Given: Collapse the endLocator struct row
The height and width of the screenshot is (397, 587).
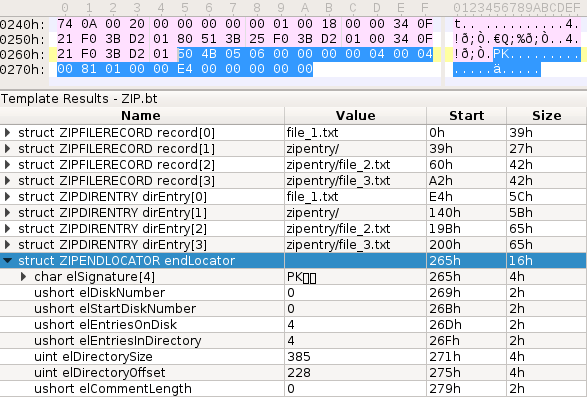Looking at the screenshot, I should pyautogui.click(x=7, y=261).
